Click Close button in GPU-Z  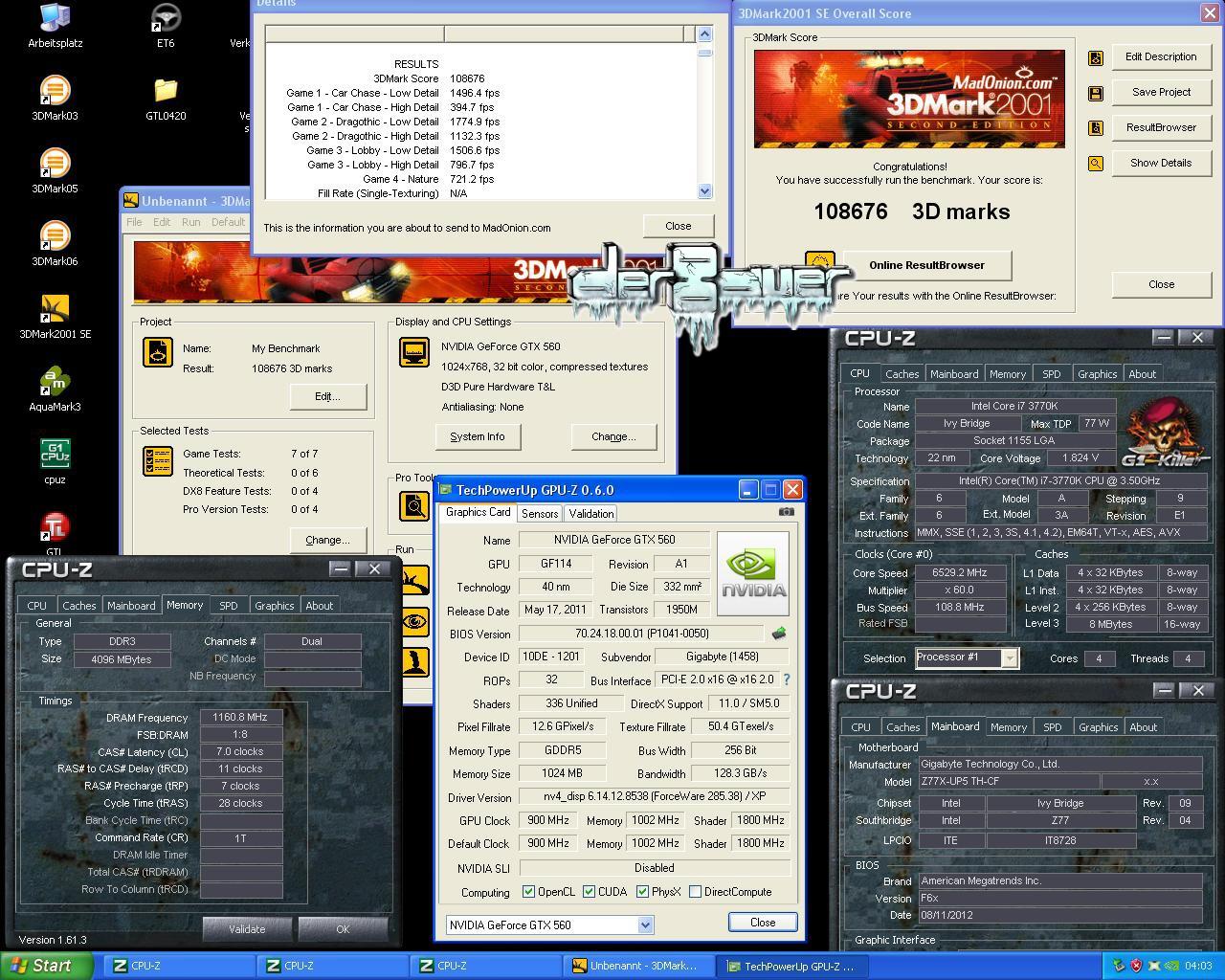(763, 923)
